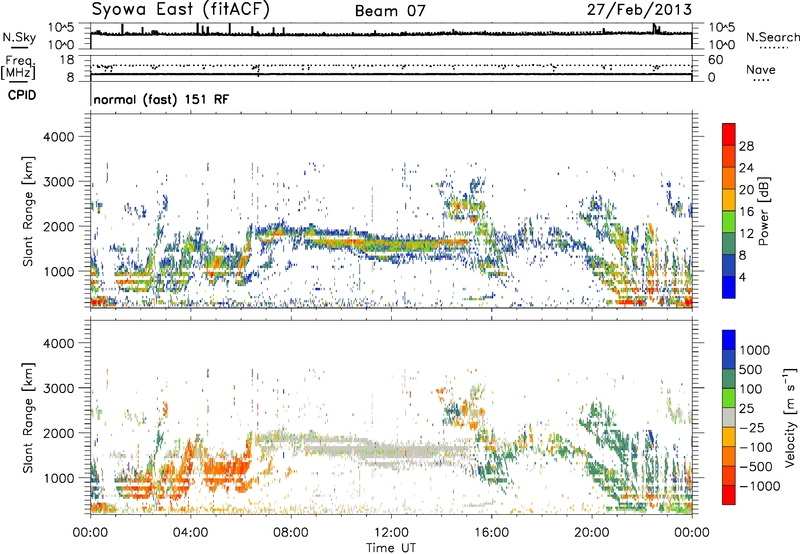This screenshot has width=800, height=554.
Task: Select the "Freq. [MHz]" axis label
Action: point(19,68)
